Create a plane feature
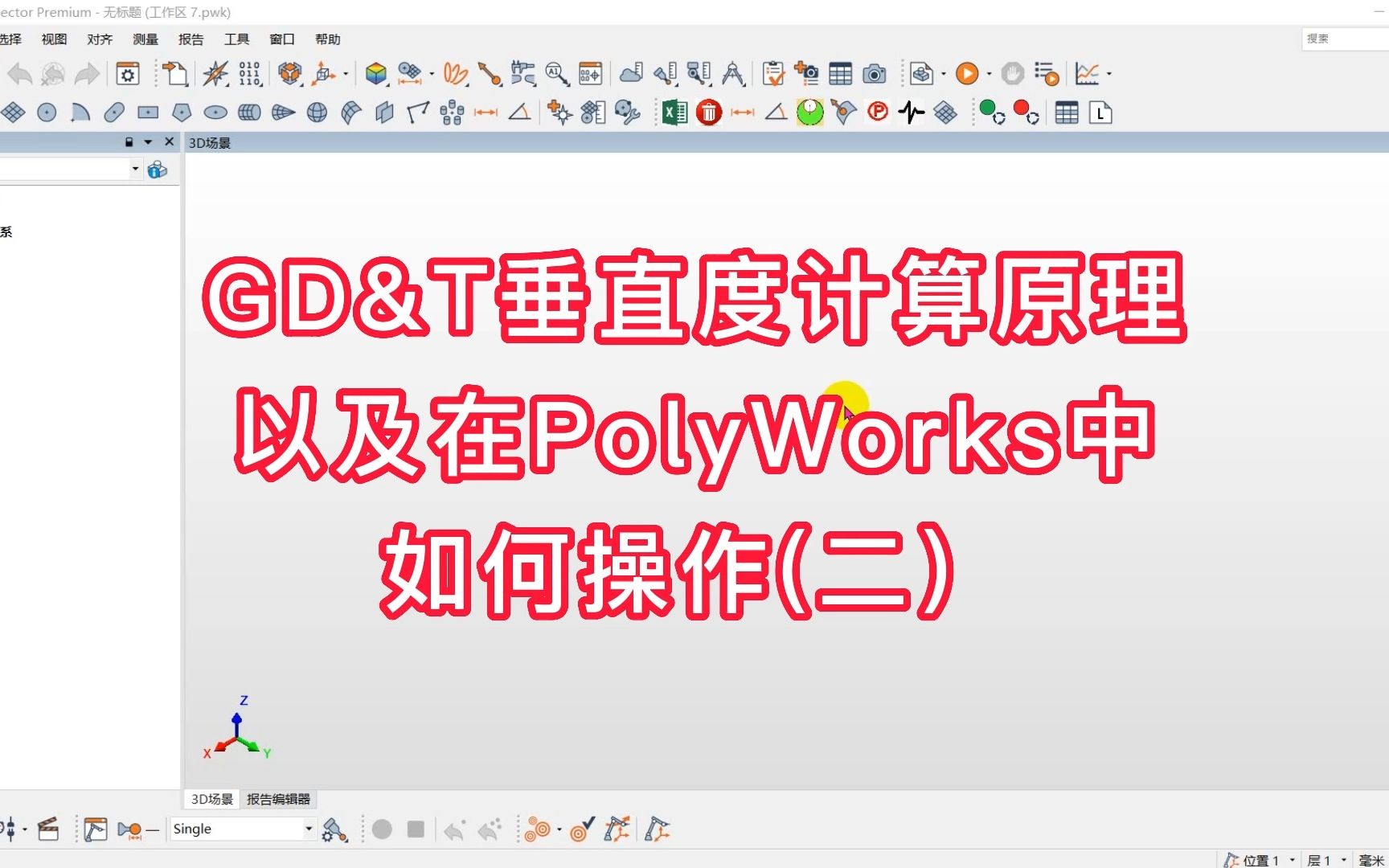This screenshot has width=1389, height=868. (14, 113)
